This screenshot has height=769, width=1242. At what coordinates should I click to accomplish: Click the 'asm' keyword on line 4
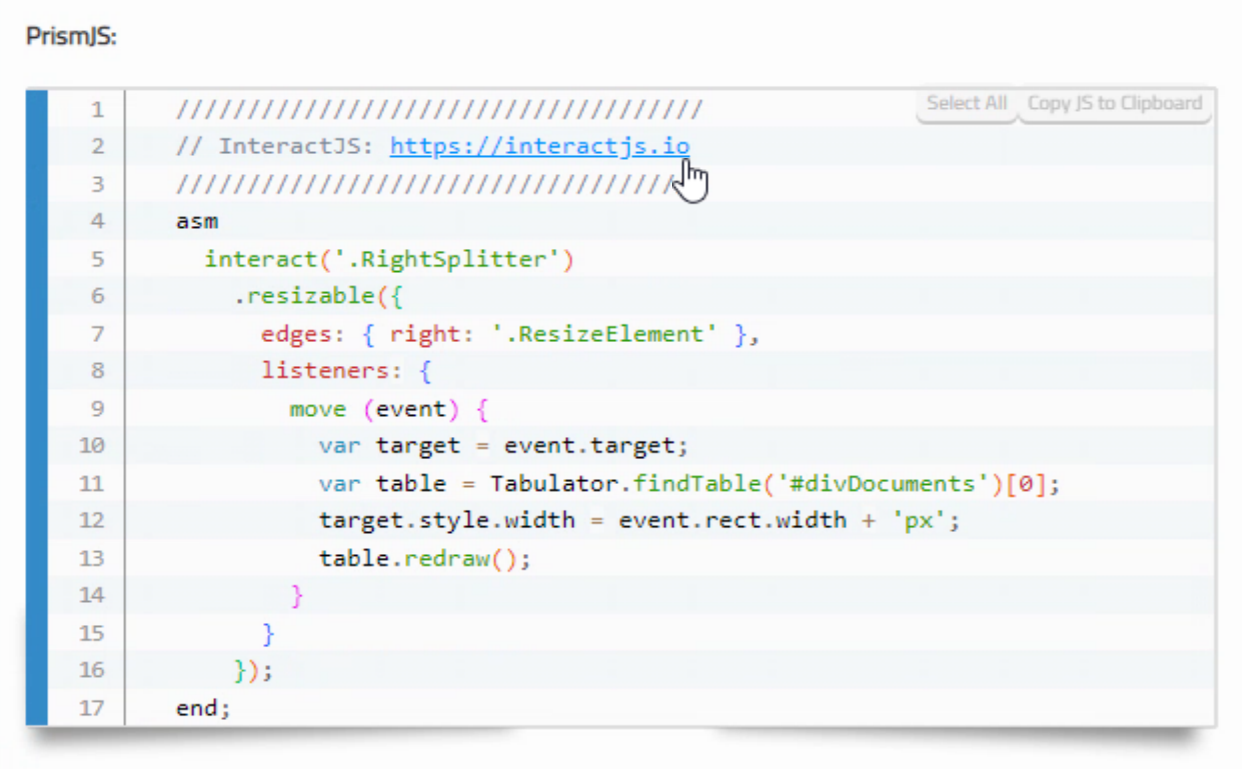pyautogui.click(x=197, y=221)
